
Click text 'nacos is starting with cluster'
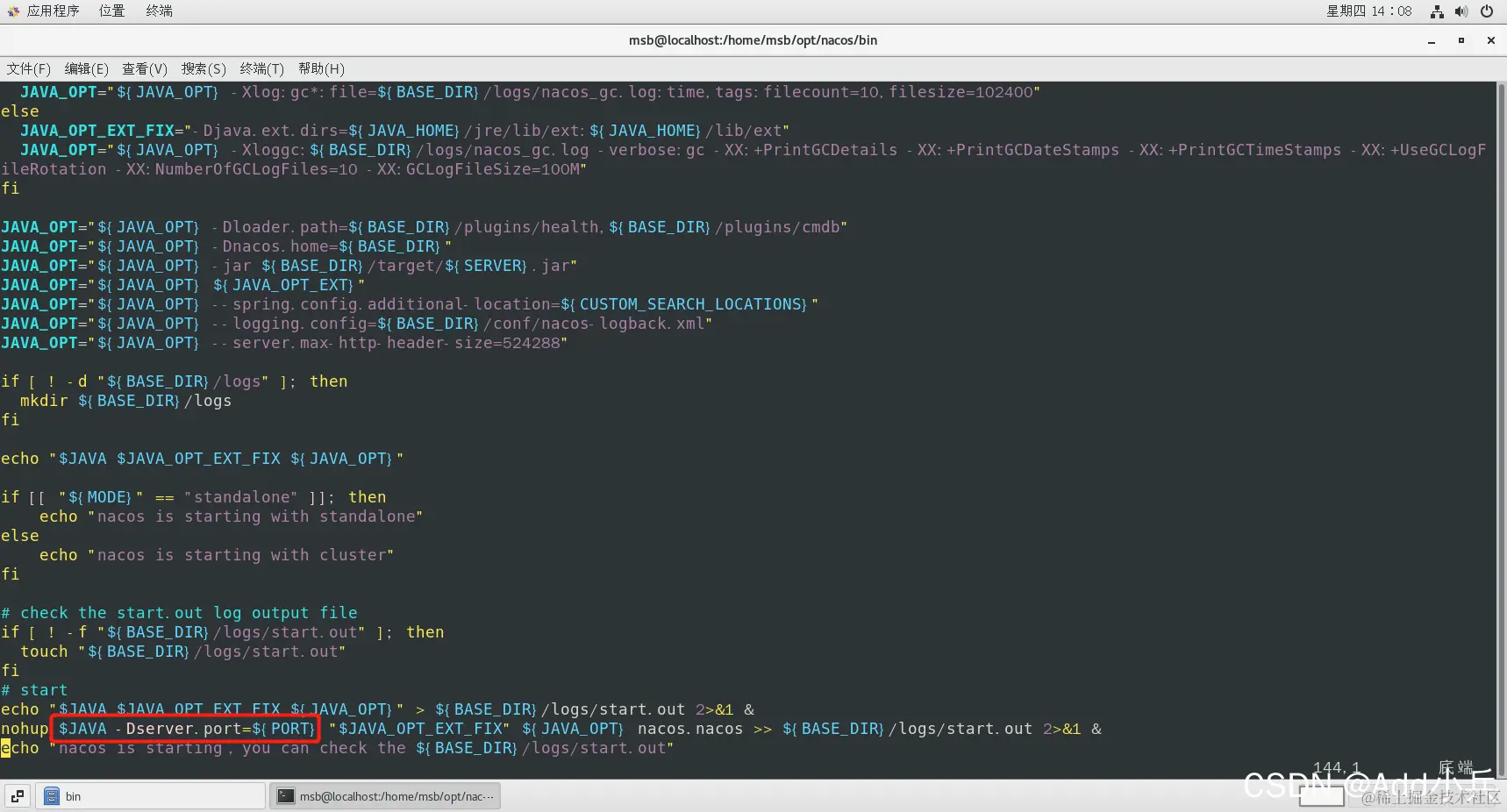tap(241, 555)
